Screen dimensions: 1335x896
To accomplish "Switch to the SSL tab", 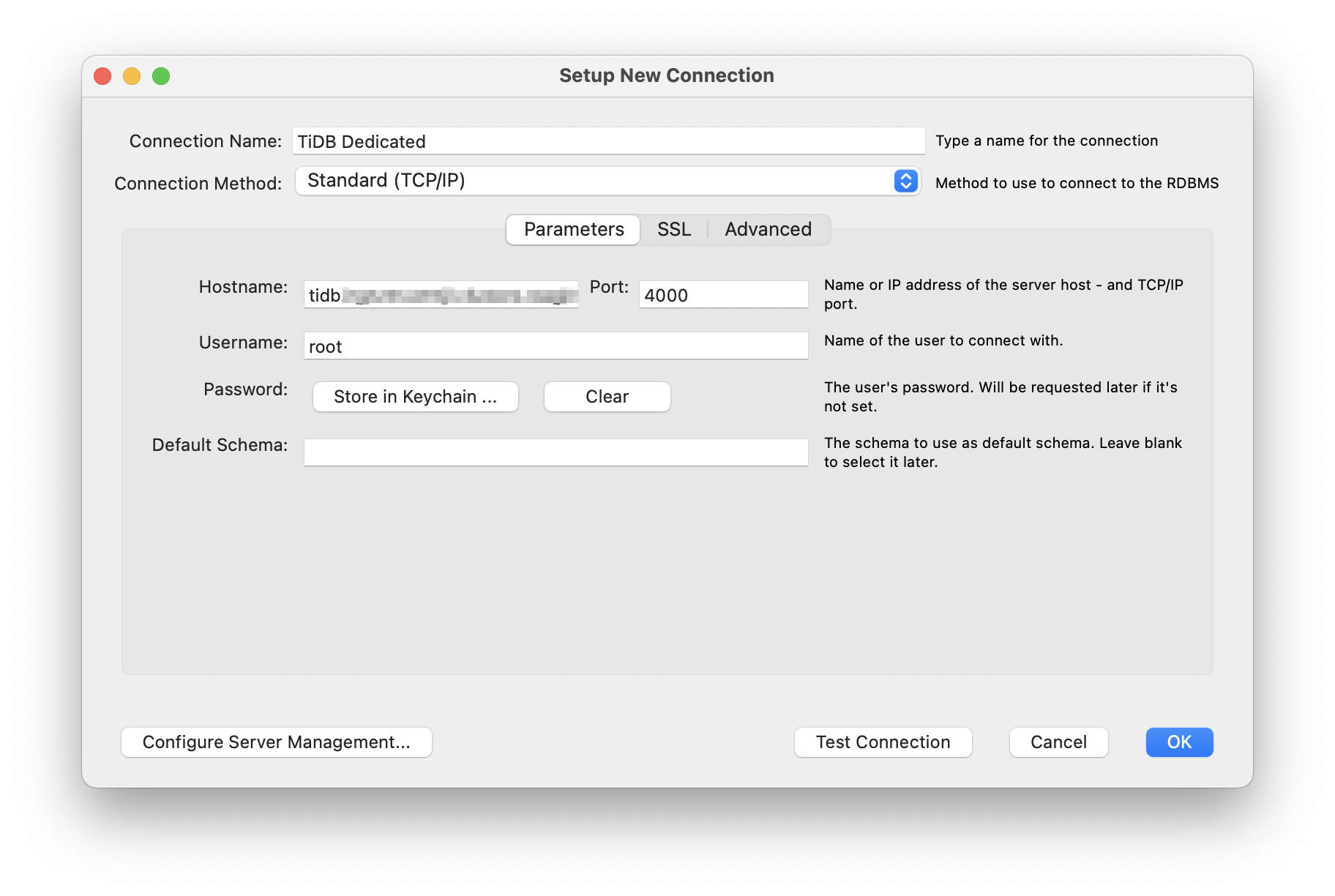I will click(673, 229).
